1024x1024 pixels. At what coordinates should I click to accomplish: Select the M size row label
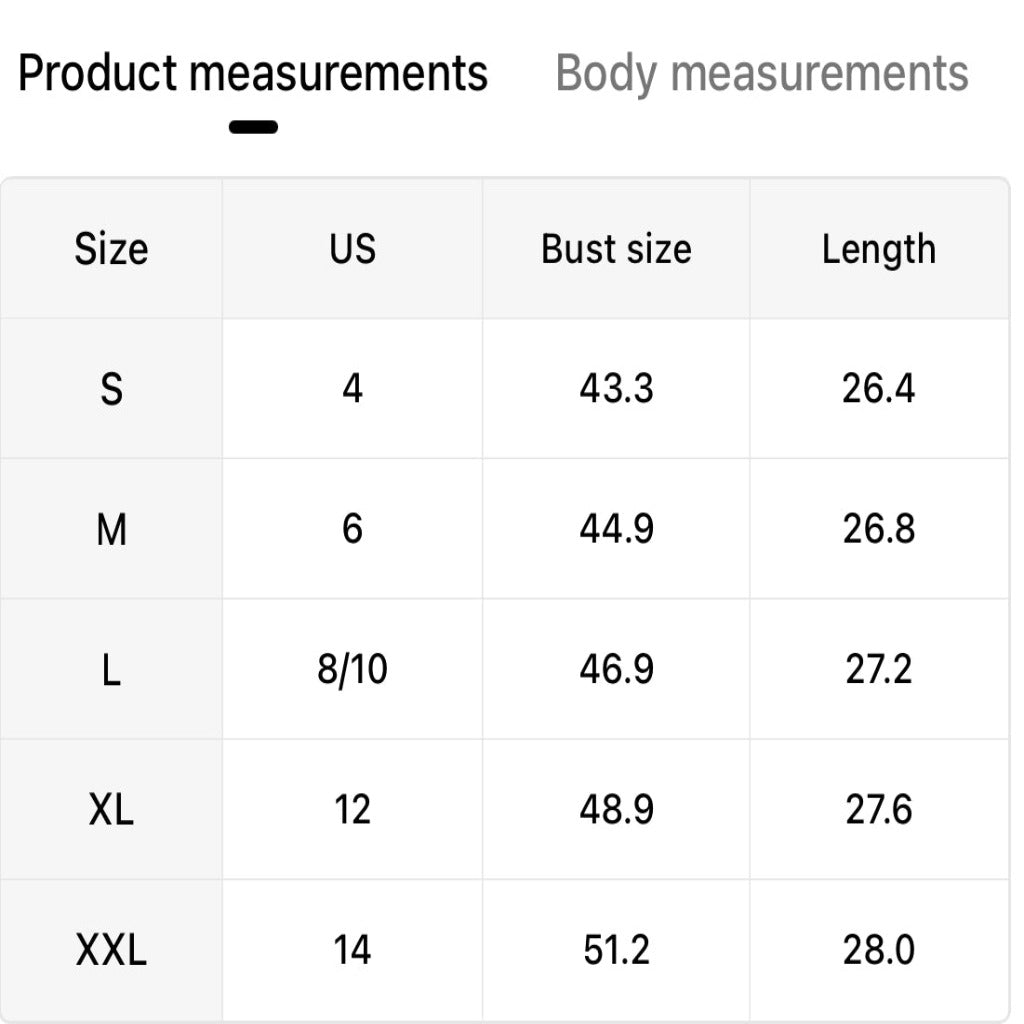[111, 530]
